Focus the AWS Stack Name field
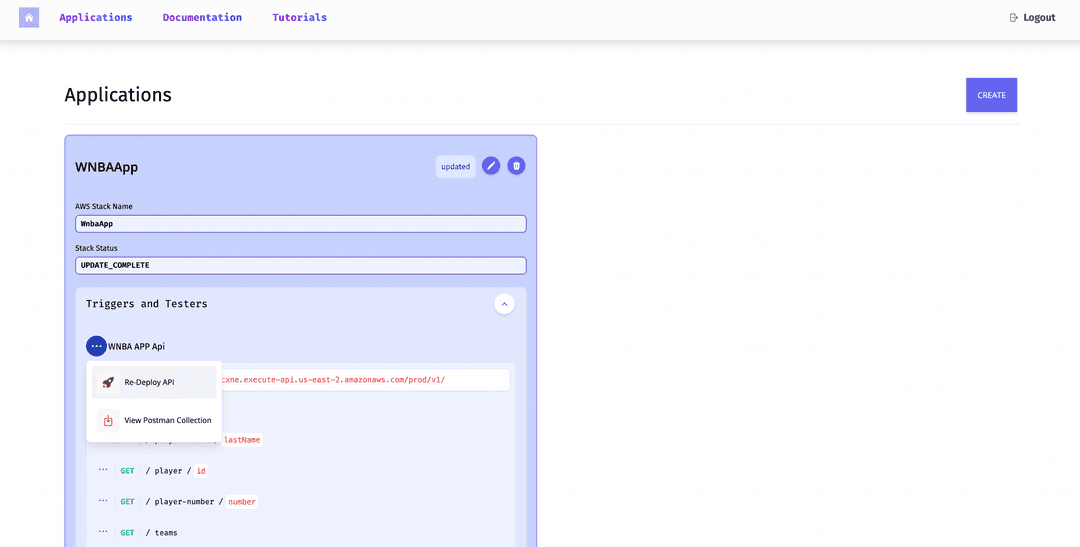The image size is (1080, 547). [300, 224]
